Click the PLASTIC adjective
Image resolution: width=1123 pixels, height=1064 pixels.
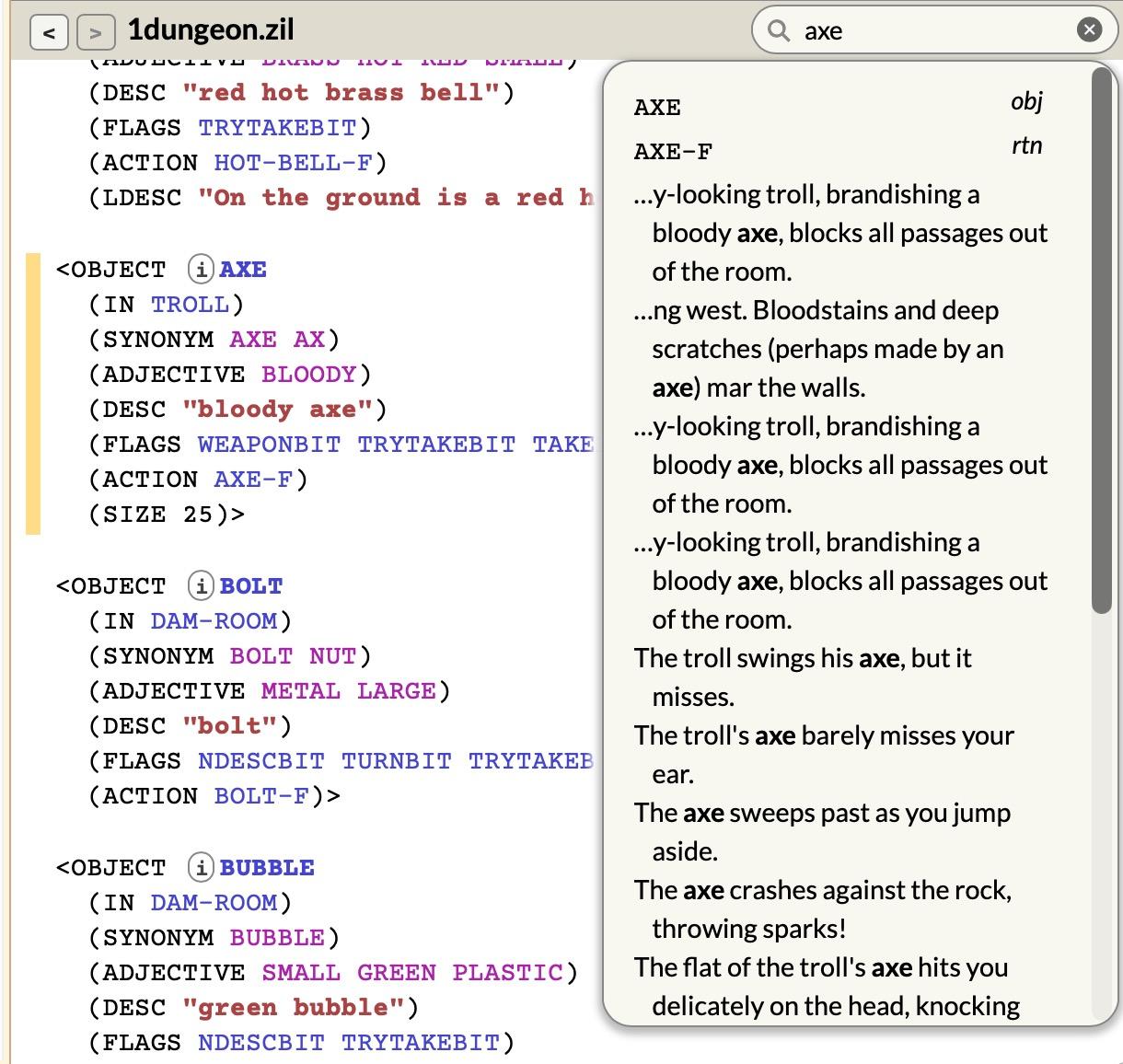click(x=507, y=973)
